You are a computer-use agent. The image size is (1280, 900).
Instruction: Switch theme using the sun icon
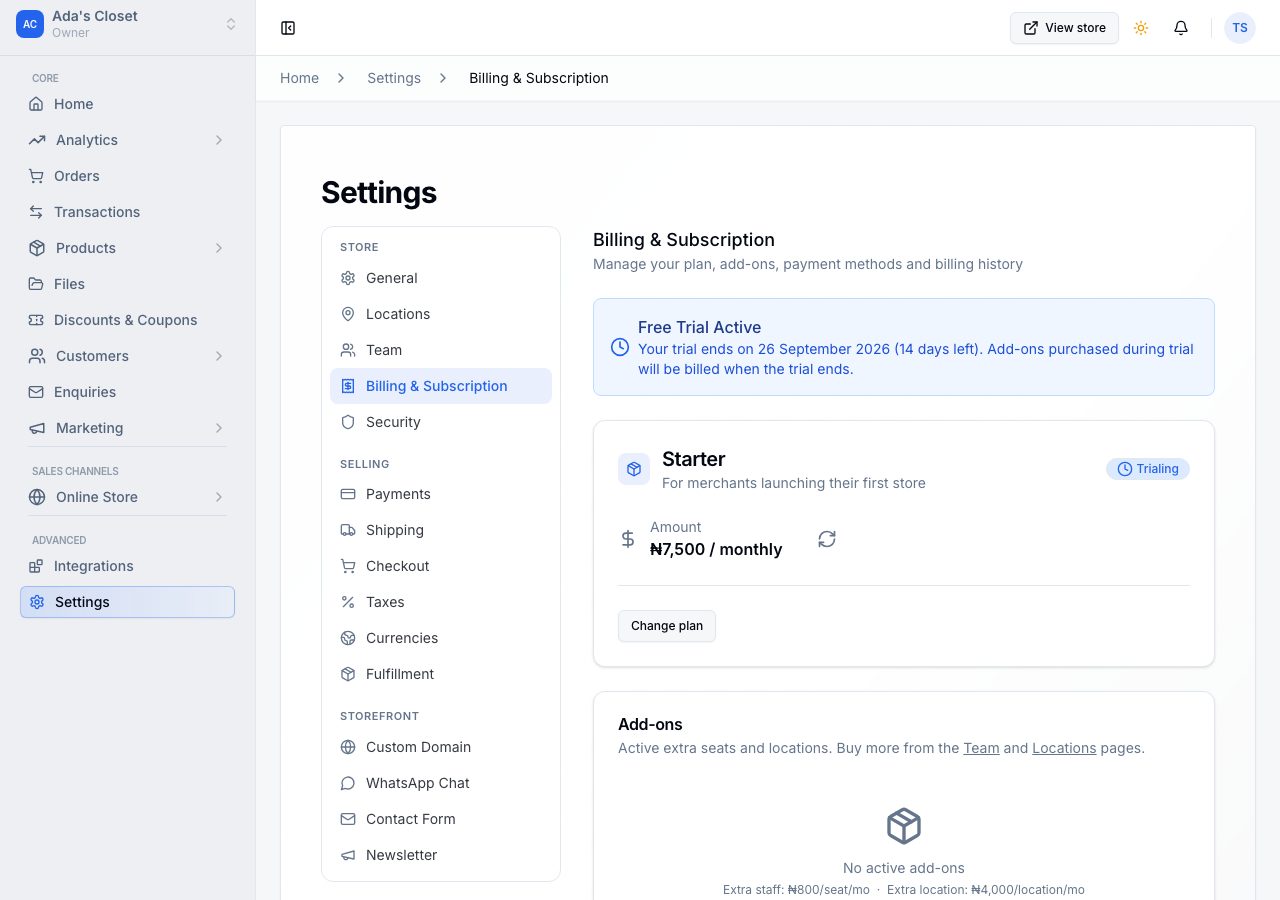click(x=1141, y=28)
